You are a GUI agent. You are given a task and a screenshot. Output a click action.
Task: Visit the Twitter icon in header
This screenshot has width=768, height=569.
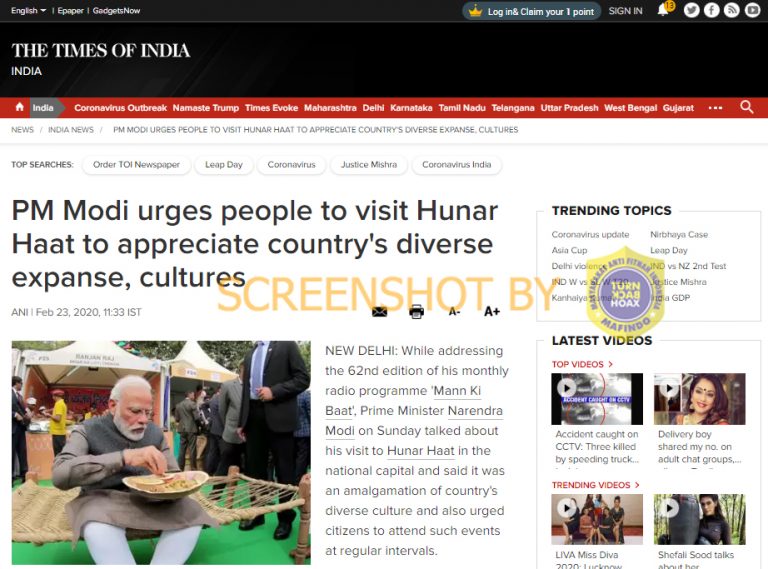pos(691,10)
